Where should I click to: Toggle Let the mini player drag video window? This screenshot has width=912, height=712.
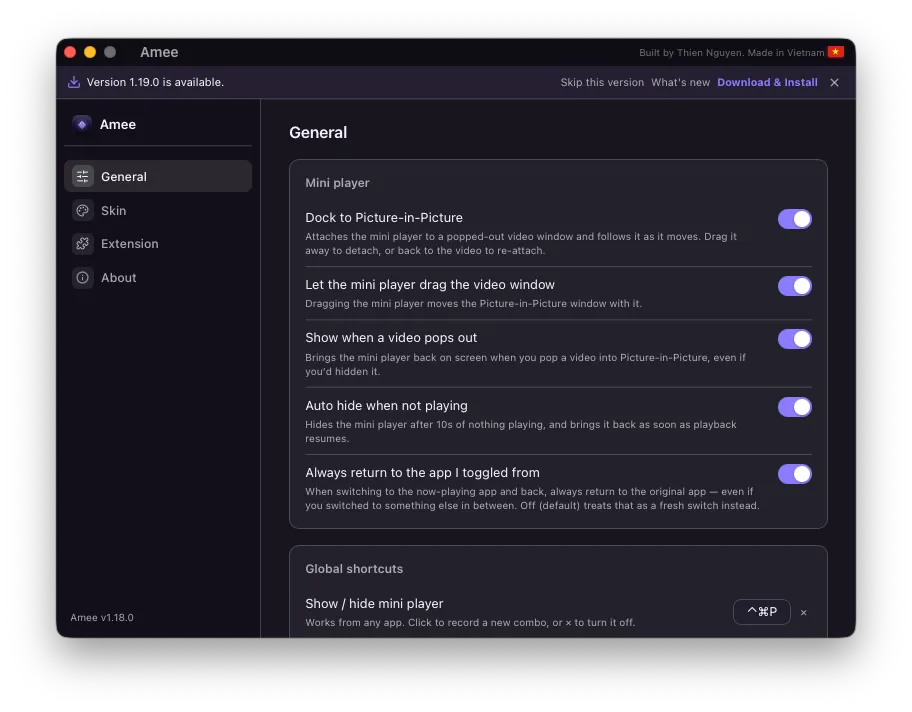point(795,286)
